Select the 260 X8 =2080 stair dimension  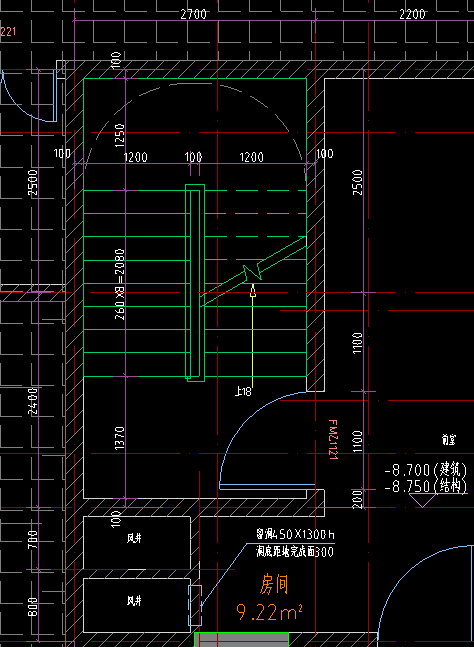click(119, 284)
